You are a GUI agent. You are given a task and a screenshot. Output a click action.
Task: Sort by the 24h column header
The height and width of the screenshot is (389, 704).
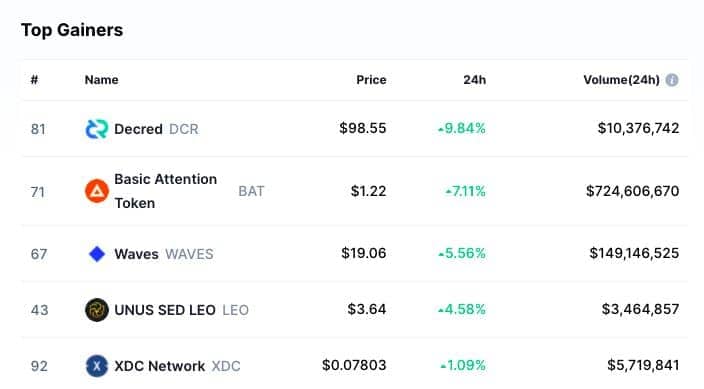(475, 80)
